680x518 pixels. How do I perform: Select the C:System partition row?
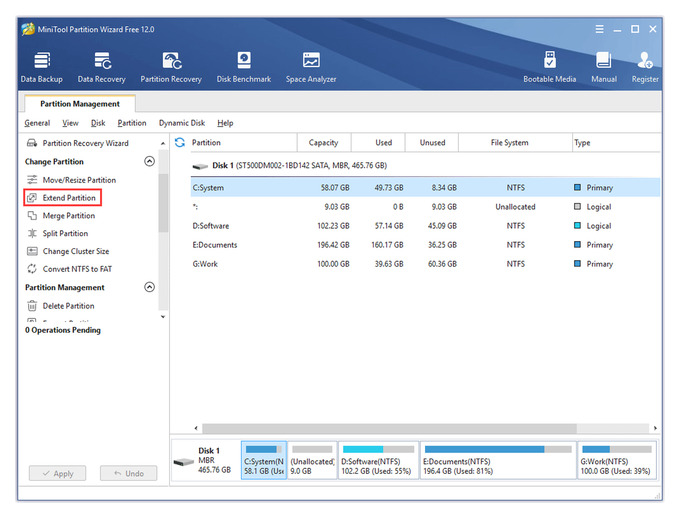[x=425, y=187]
